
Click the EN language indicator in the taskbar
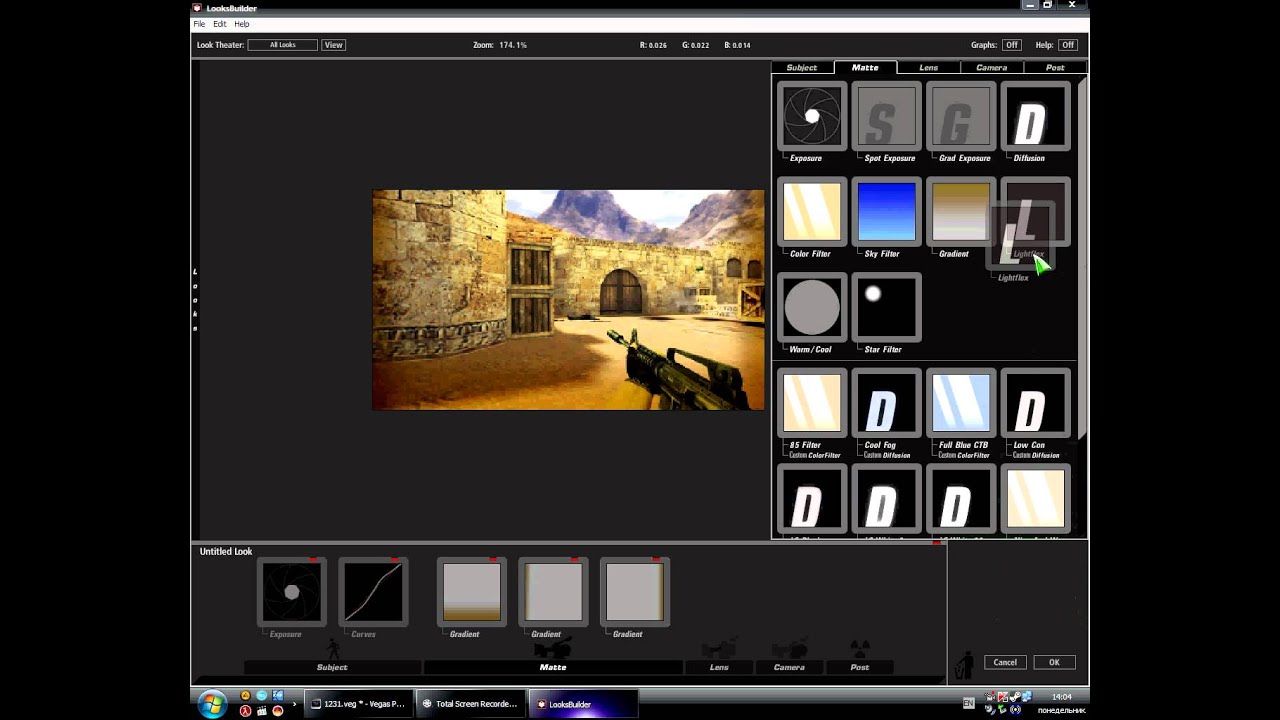(968, 704)
